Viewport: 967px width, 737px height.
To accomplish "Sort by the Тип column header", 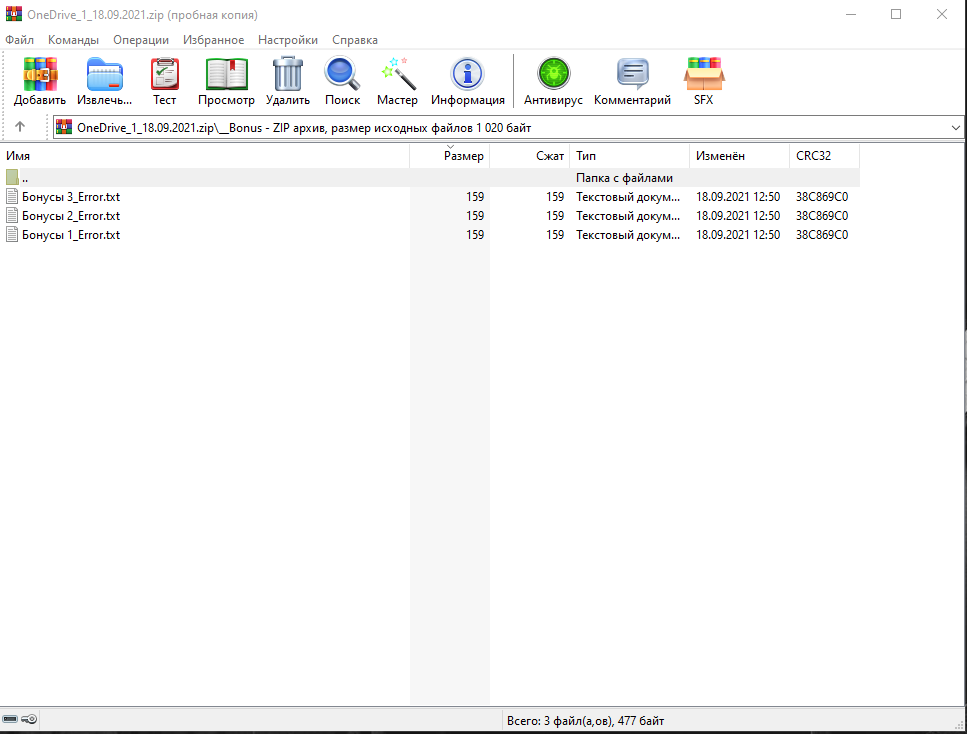I will pyautogui.click(x=629, y=156).
